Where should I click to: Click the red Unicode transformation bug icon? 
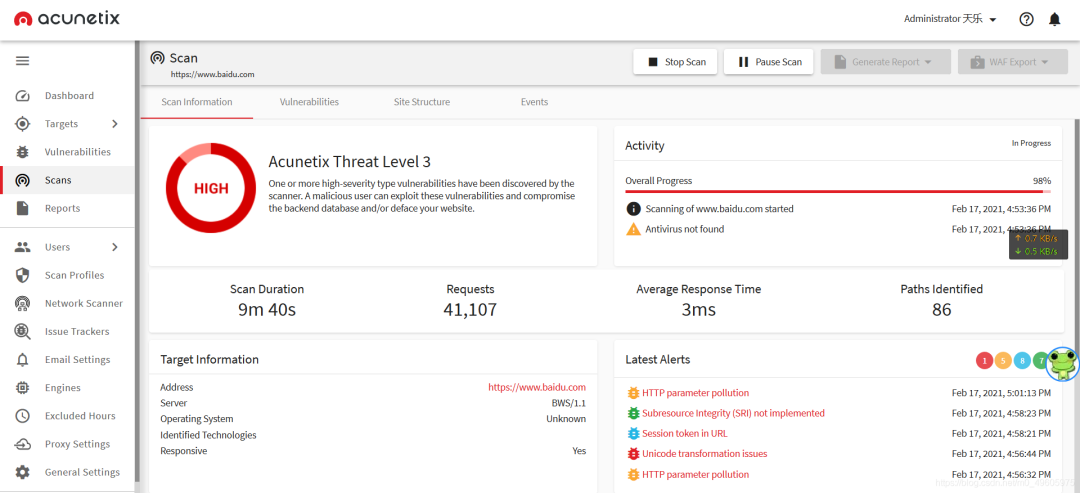coord(633,454)
